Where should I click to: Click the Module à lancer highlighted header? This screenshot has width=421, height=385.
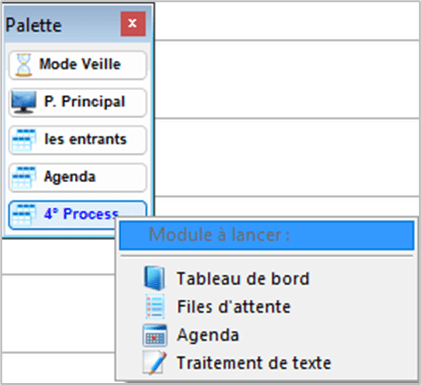click(267, 235)
